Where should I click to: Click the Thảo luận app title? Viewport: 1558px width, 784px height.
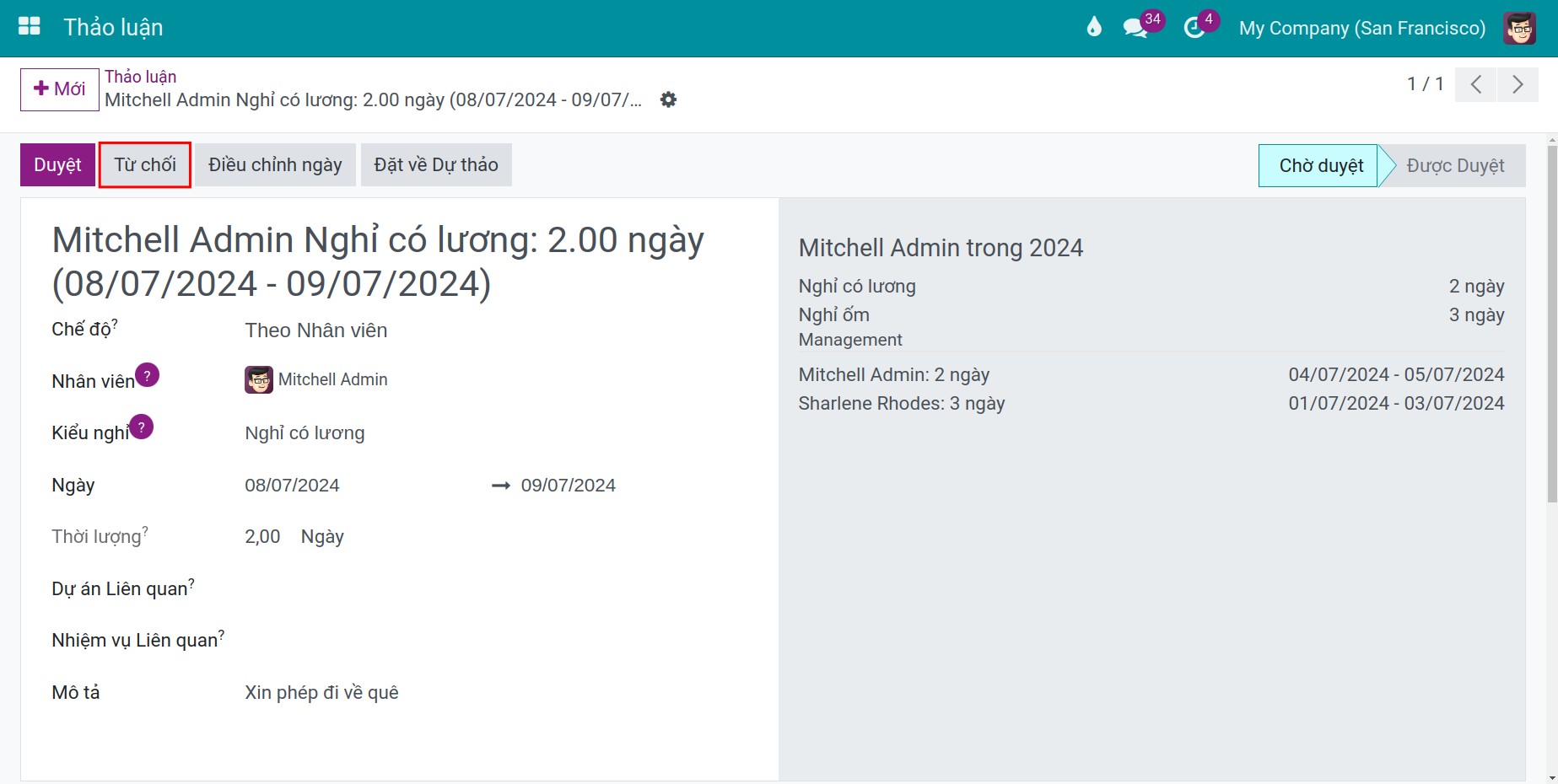(x=114, y=28)
